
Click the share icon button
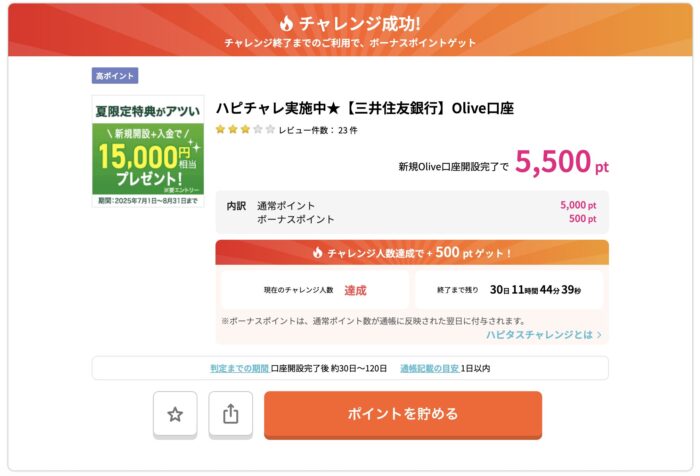pyautogui.click(x=230, y=414)
